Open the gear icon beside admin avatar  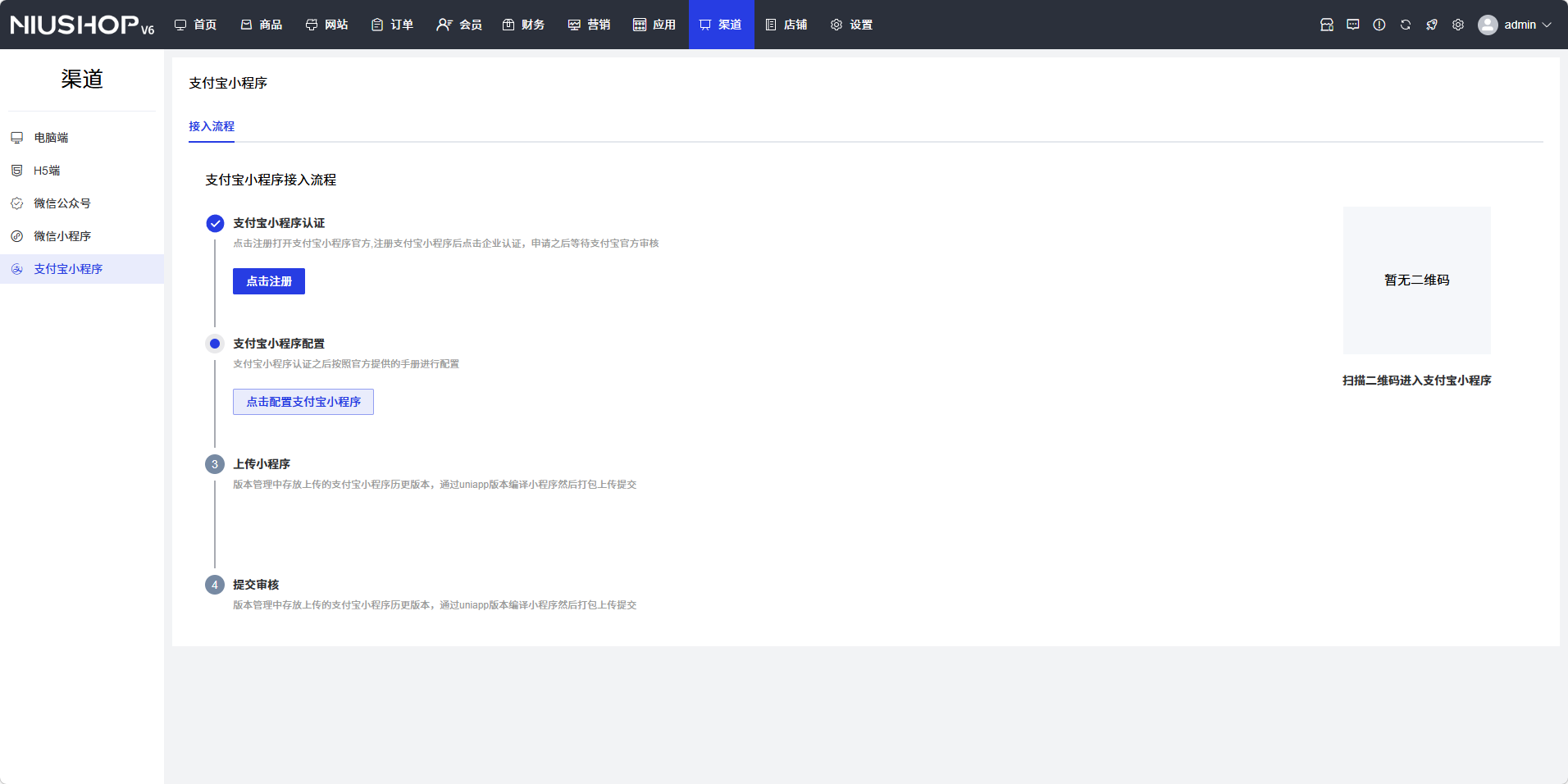tap(1457, 25)
